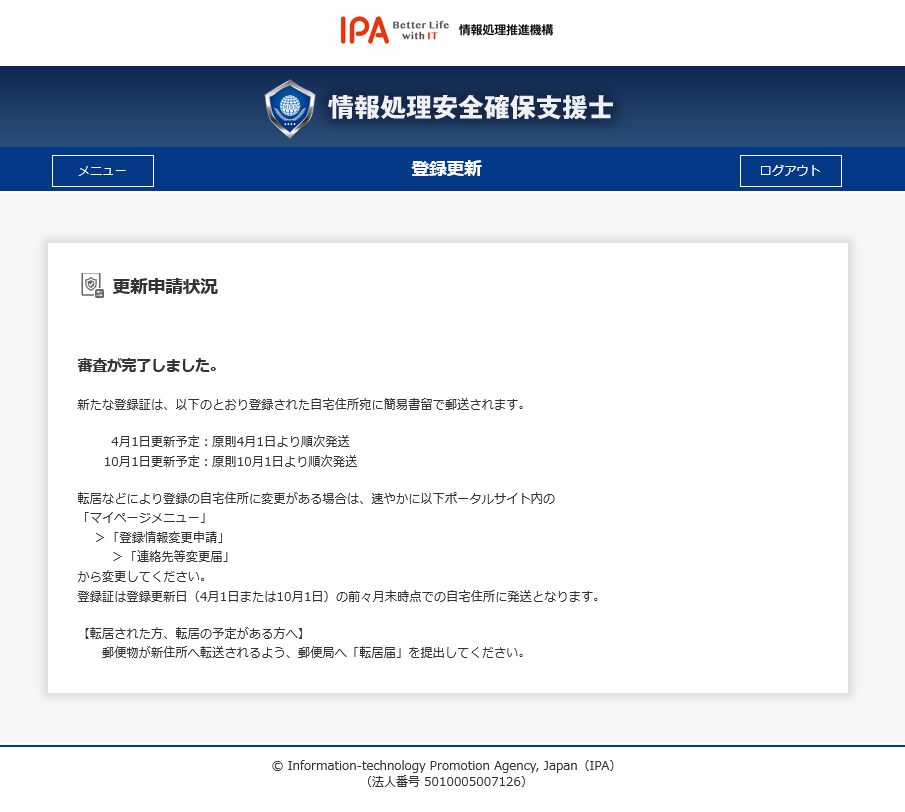The image size is (905, 812).
Task: Click the 「登録情報変更申請」 path item
Action: point(166,537)
